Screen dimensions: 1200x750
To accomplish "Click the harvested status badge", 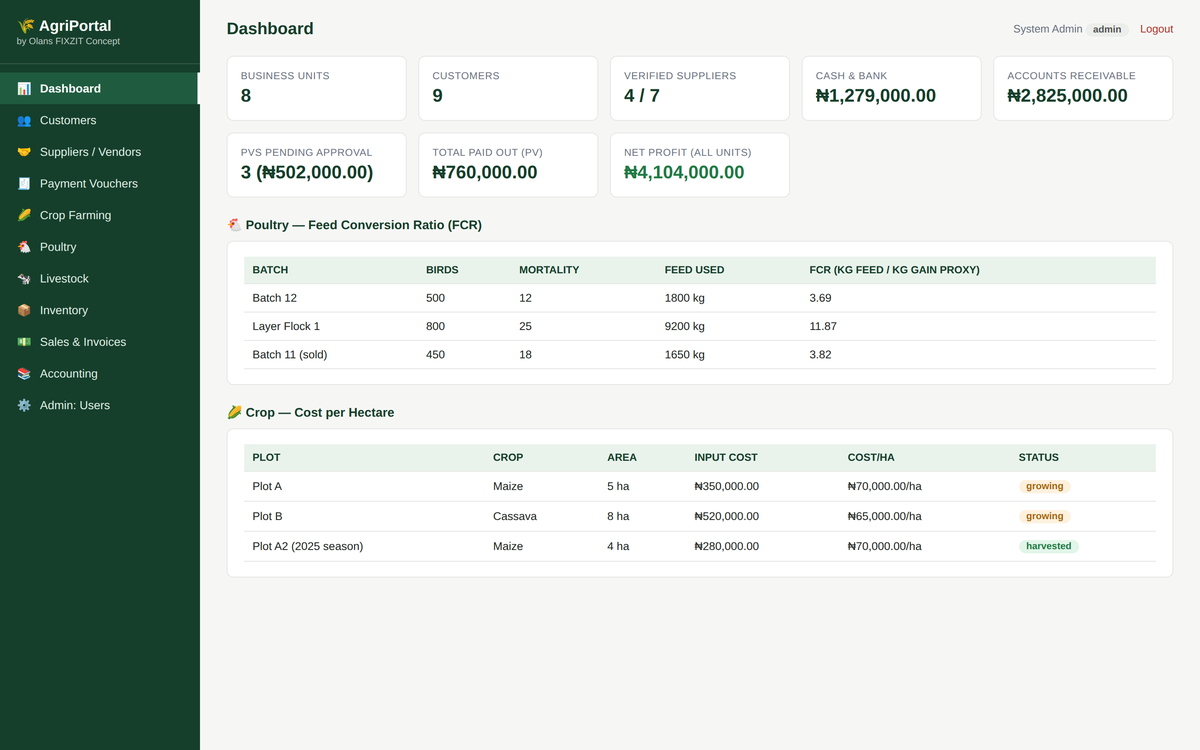I will pyautogui.click(x=1049, y=546).
